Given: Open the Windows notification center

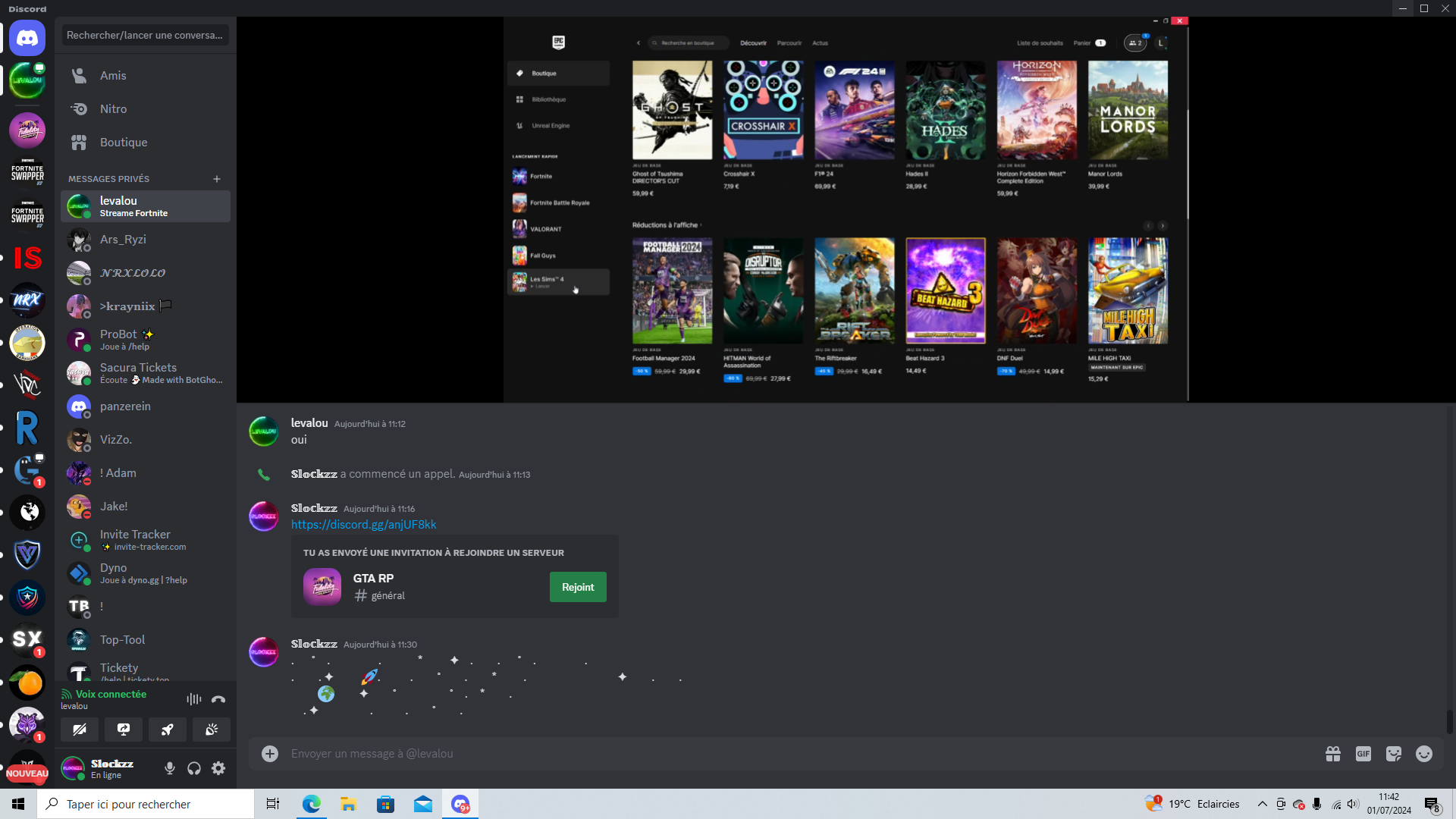Looking at the screenshot, I should pyautogui.click(x=1432, y=805).
